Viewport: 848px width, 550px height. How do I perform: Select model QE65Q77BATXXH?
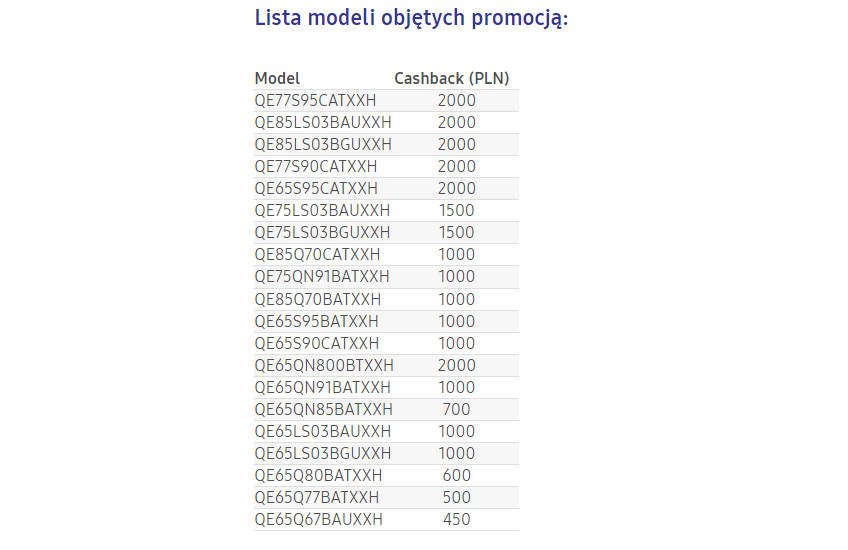click(x=317, y=498)
